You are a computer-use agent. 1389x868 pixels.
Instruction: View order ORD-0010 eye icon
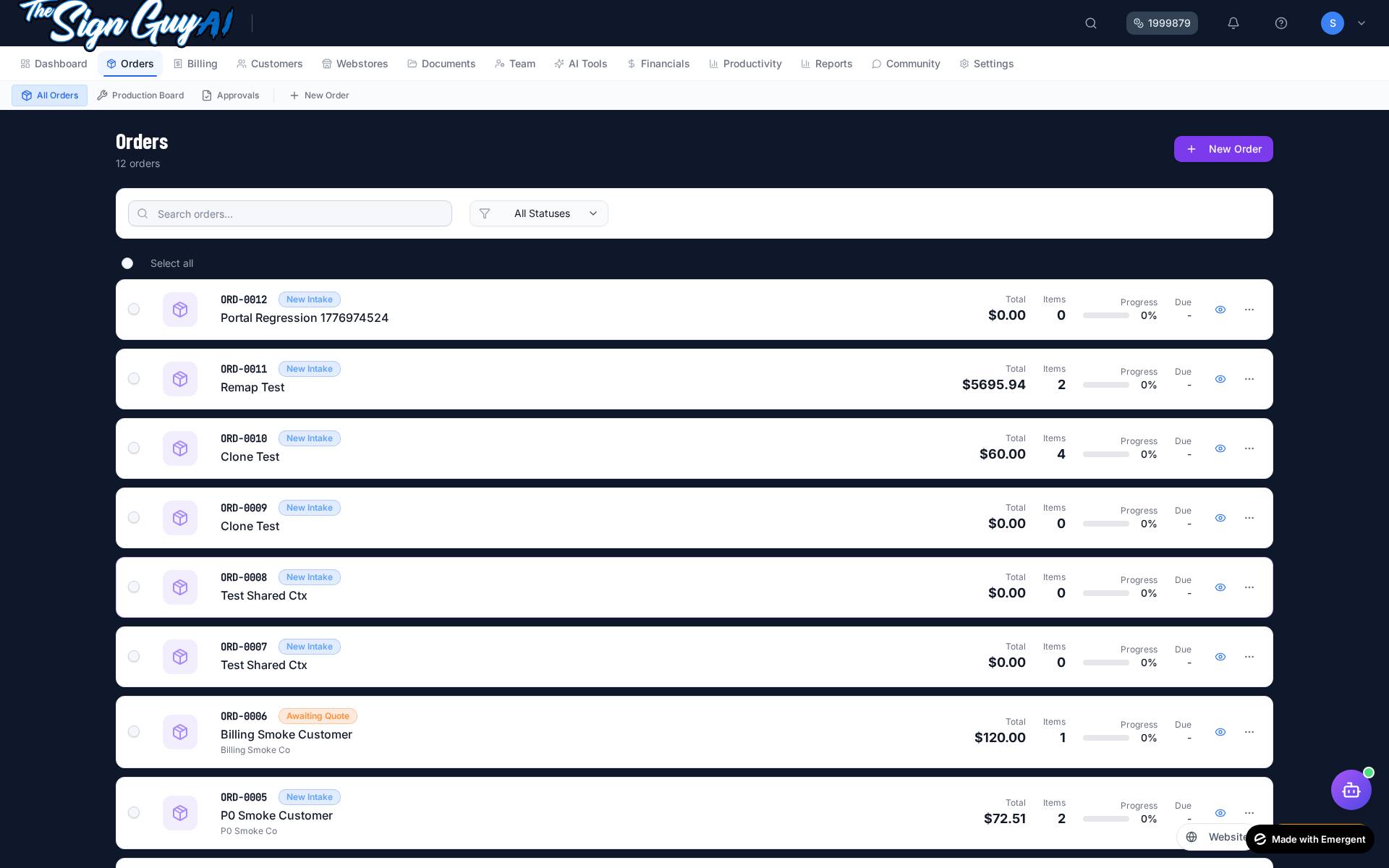point(1220,448)
